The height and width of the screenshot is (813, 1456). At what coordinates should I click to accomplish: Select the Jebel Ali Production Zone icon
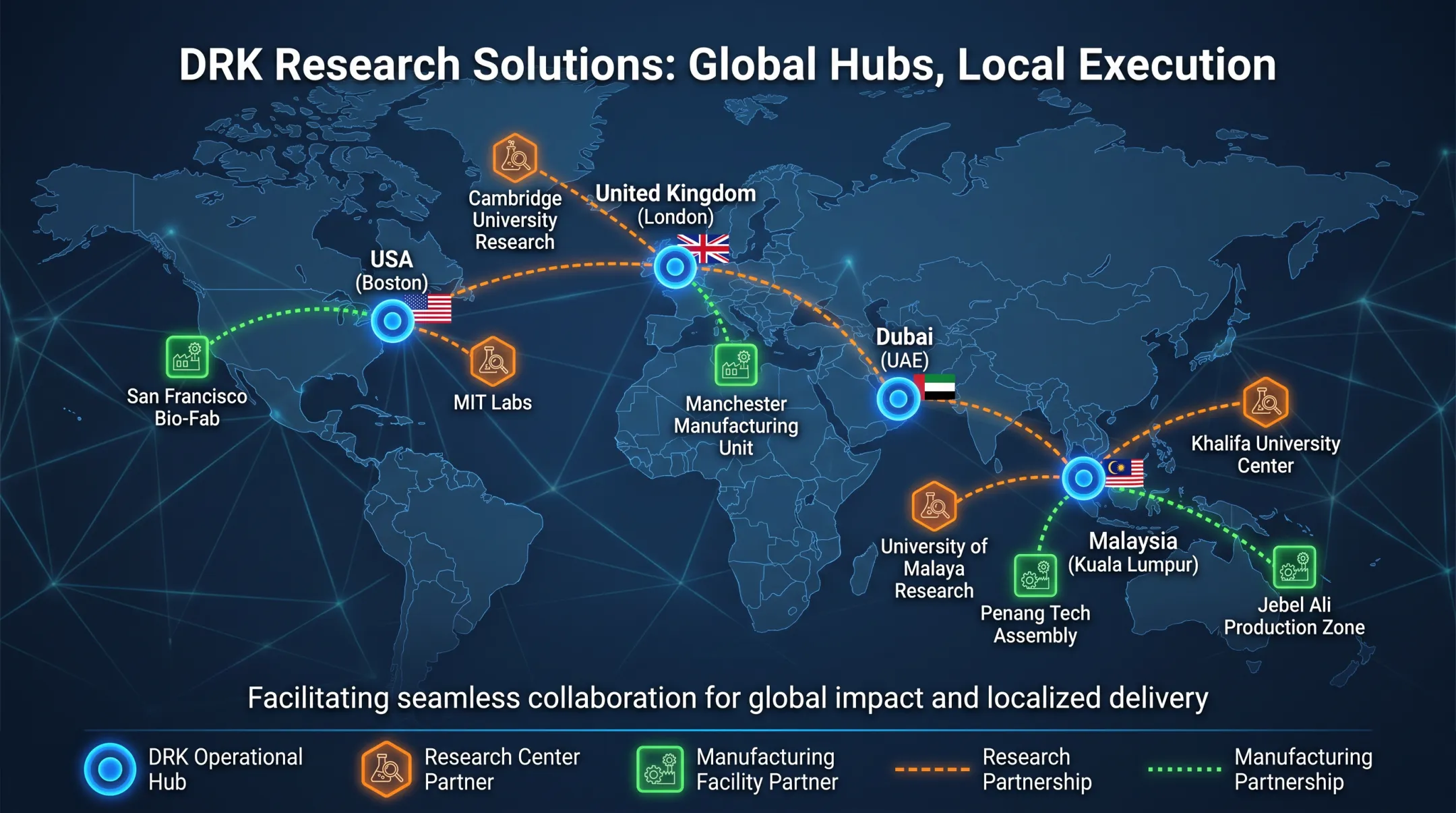pyautogui.click(x=1294, y=567)
